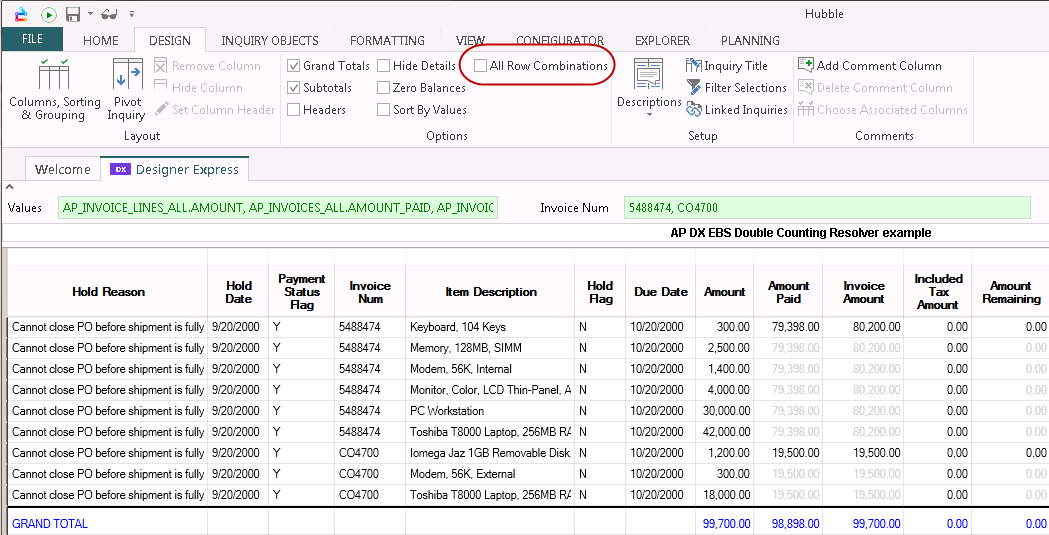The image size is (1049, 535).
Task: Open Columns, Sorting & Grouping
Action: [54, 90]
